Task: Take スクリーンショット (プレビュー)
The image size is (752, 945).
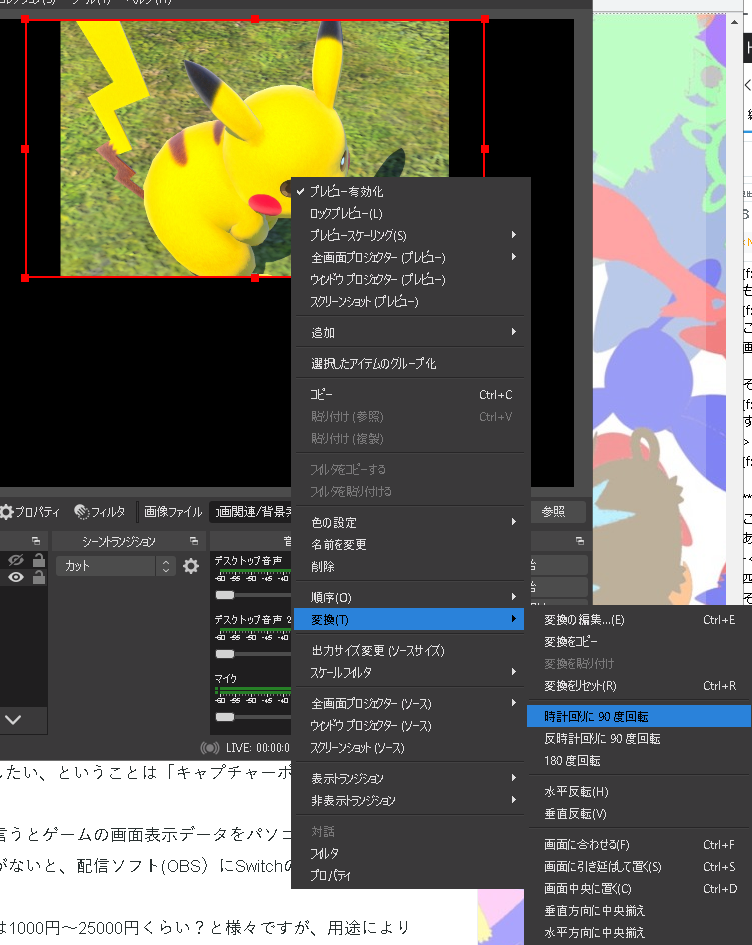Action: (409, 301)
